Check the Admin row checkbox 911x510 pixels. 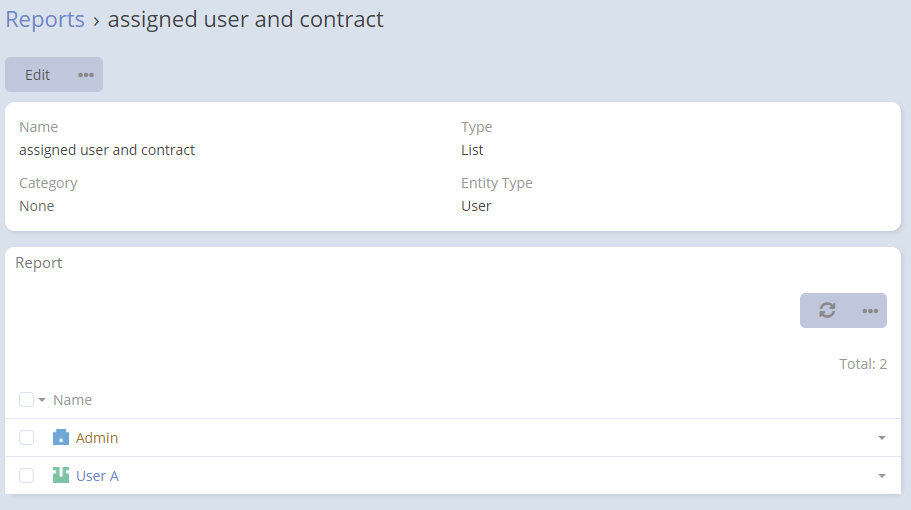[x=27, y=438]
